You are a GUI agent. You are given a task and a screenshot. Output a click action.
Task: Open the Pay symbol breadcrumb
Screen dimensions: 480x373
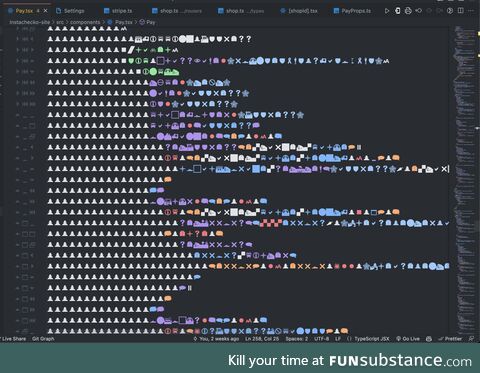(x=147, y=22)
